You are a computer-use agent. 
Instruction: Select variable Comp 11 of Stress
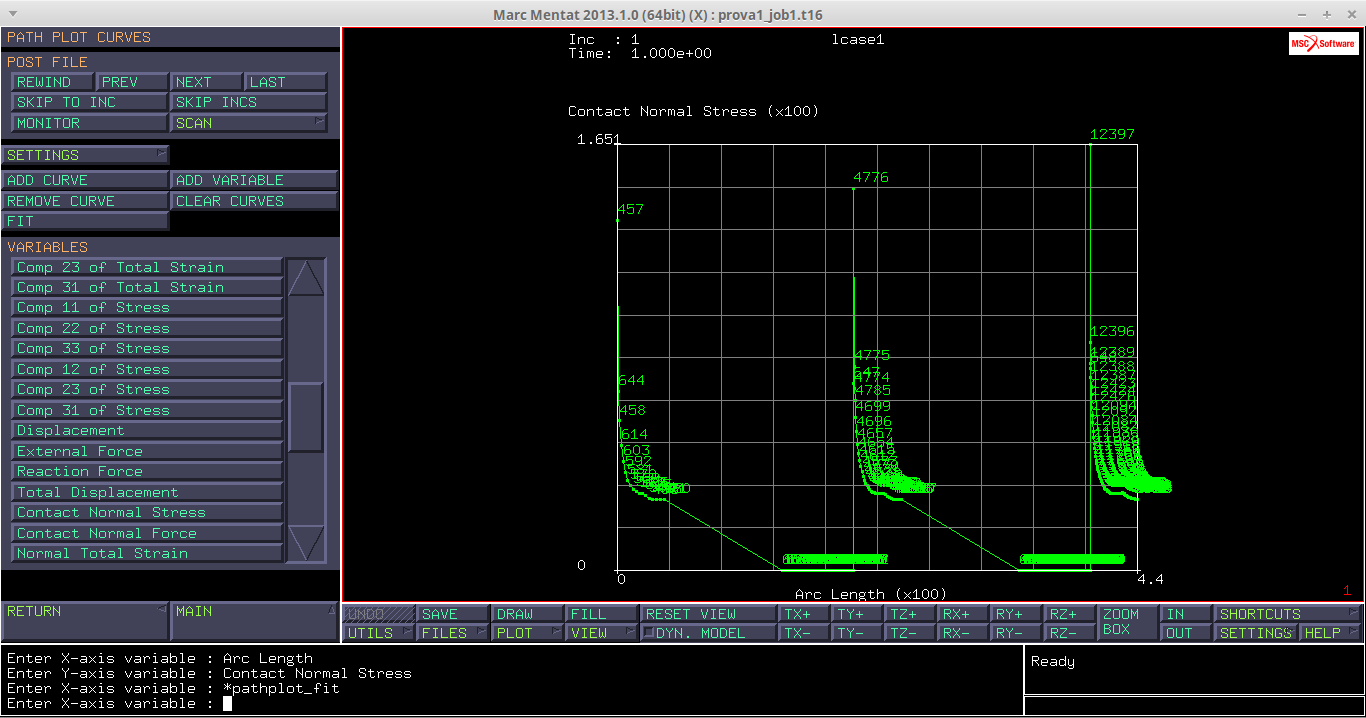pos(148,308)
